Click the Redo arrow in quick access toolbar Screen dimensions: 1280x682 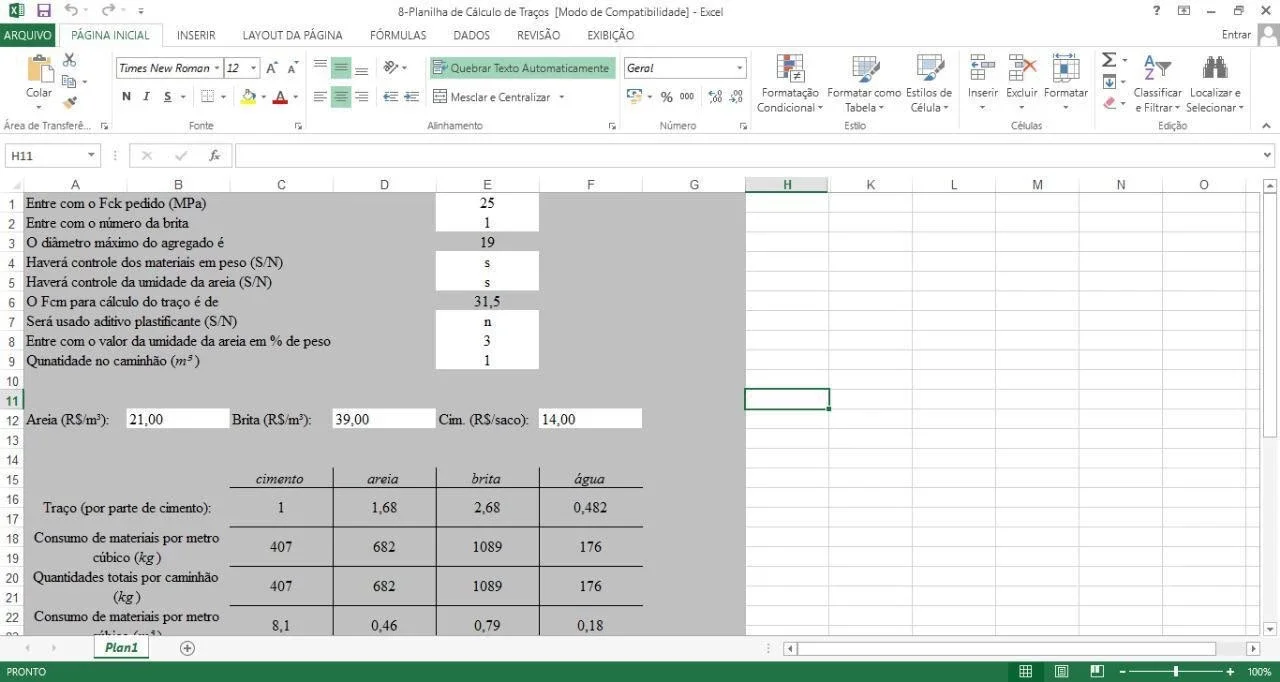tap(107, 11)
